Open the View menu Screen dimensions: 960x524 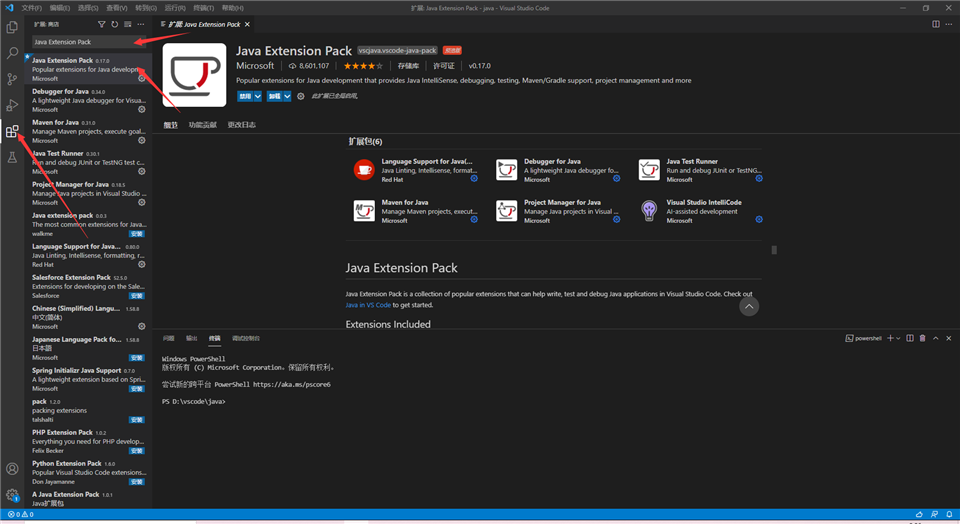click(116, 8)
